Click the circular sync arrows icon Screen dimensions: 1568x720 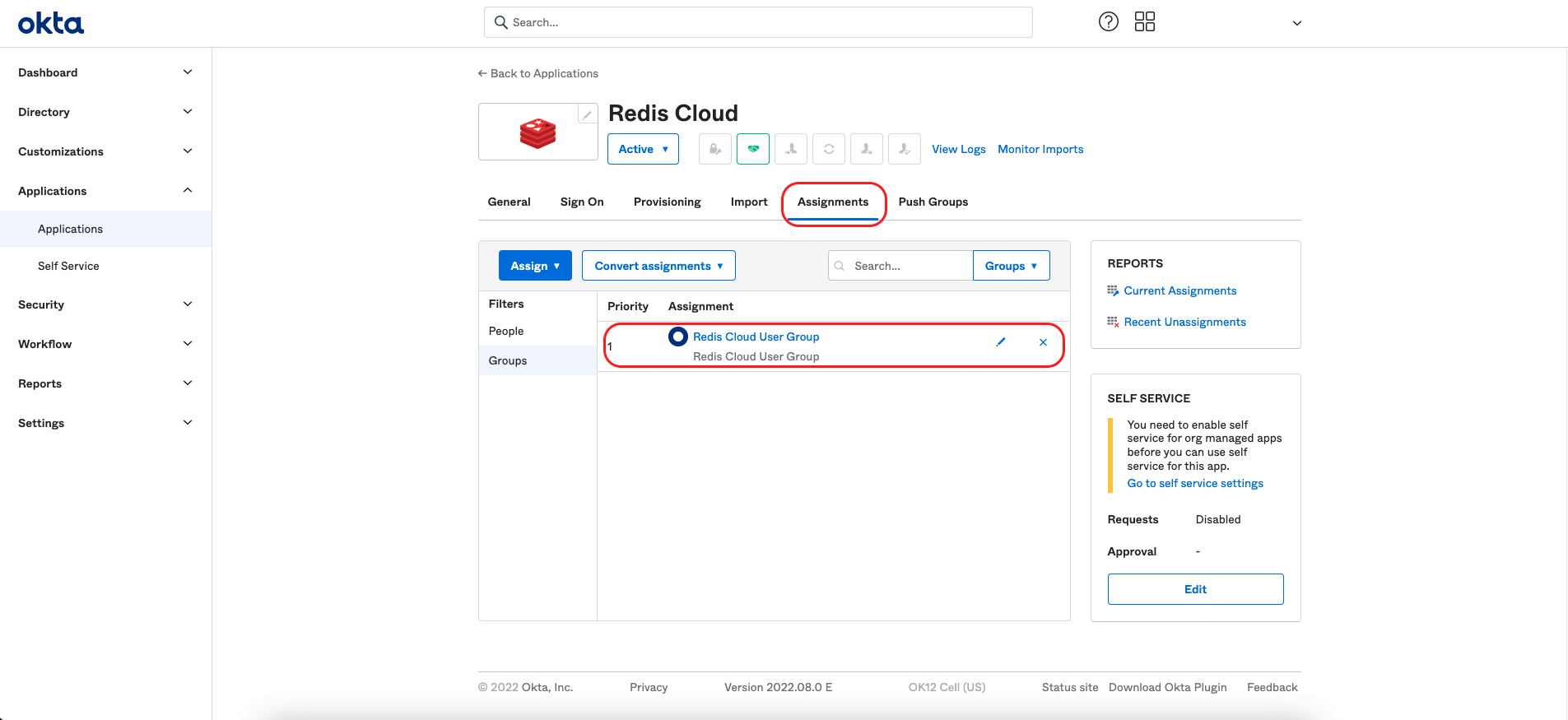coord(828,149)
